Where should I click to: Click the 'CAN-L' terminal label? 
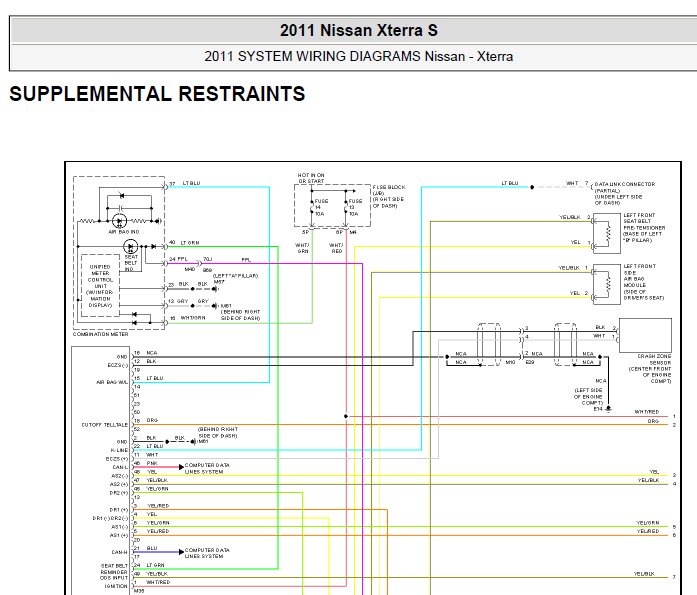120,467
